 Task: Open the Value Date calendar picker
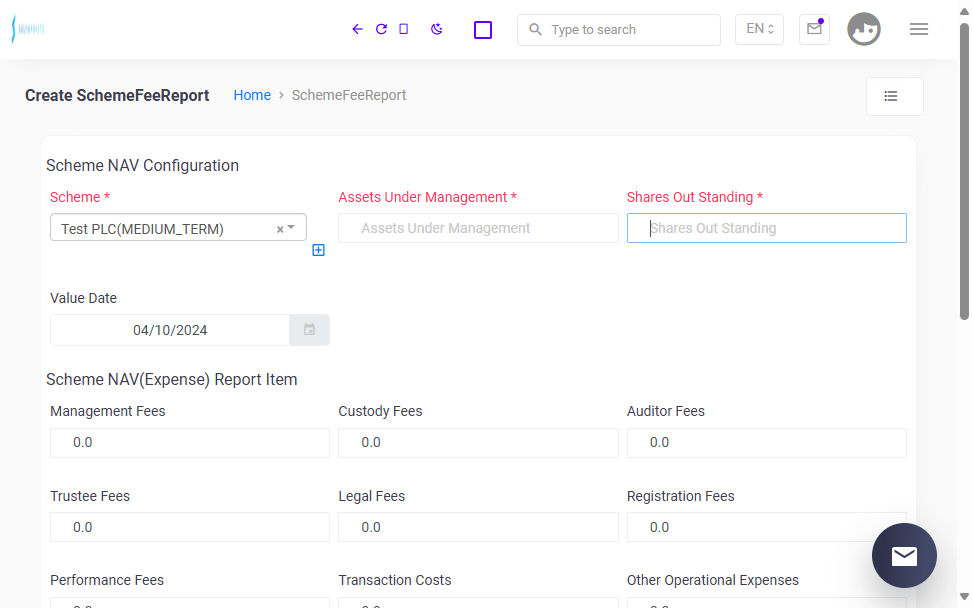[309, 330]
